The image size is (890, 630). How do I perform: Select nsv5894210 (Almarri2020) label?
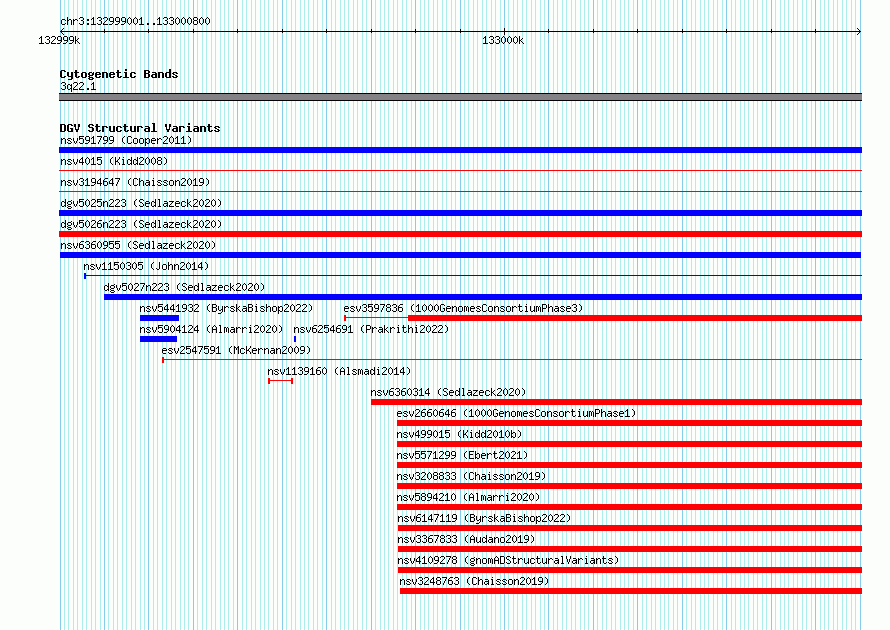tap(468, 497)
